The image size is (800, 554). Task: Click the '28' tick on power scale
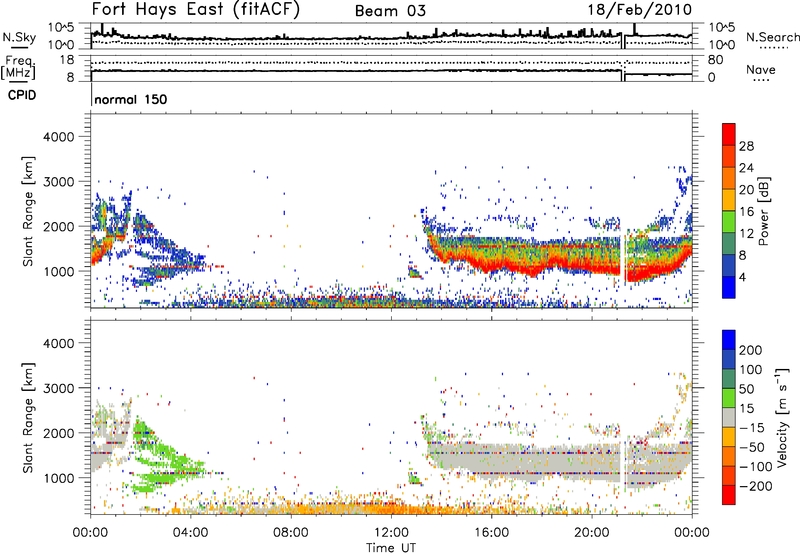[x=746, y=146]
